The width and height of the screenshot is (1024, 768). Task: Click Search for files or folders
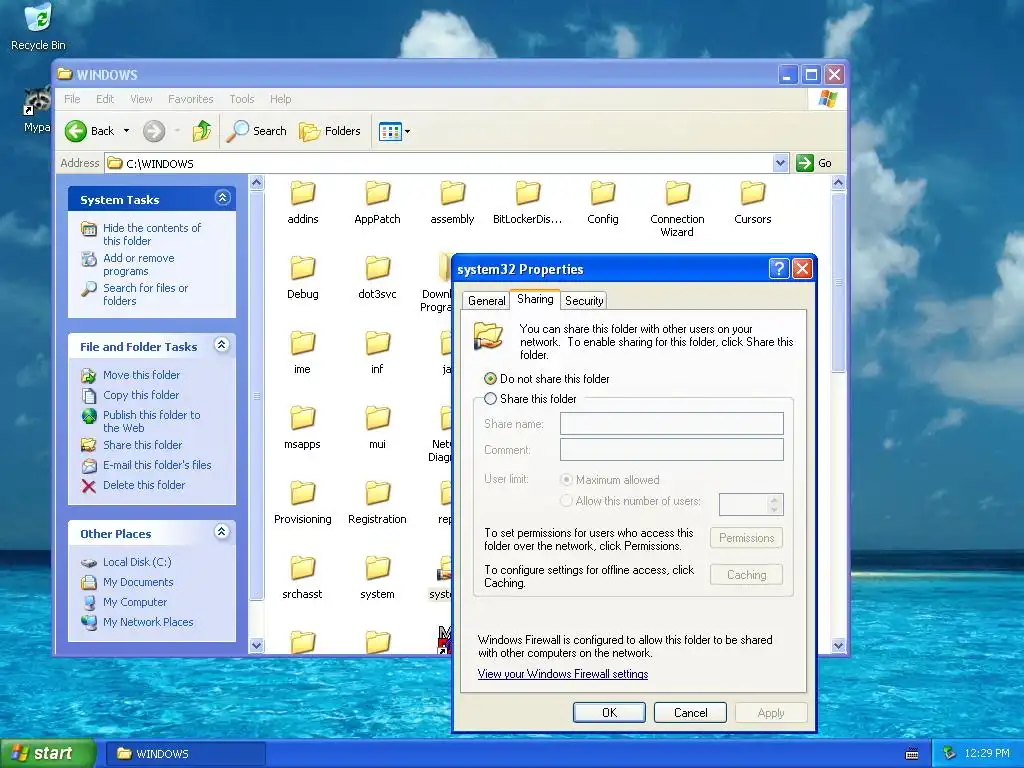[145, 295]
